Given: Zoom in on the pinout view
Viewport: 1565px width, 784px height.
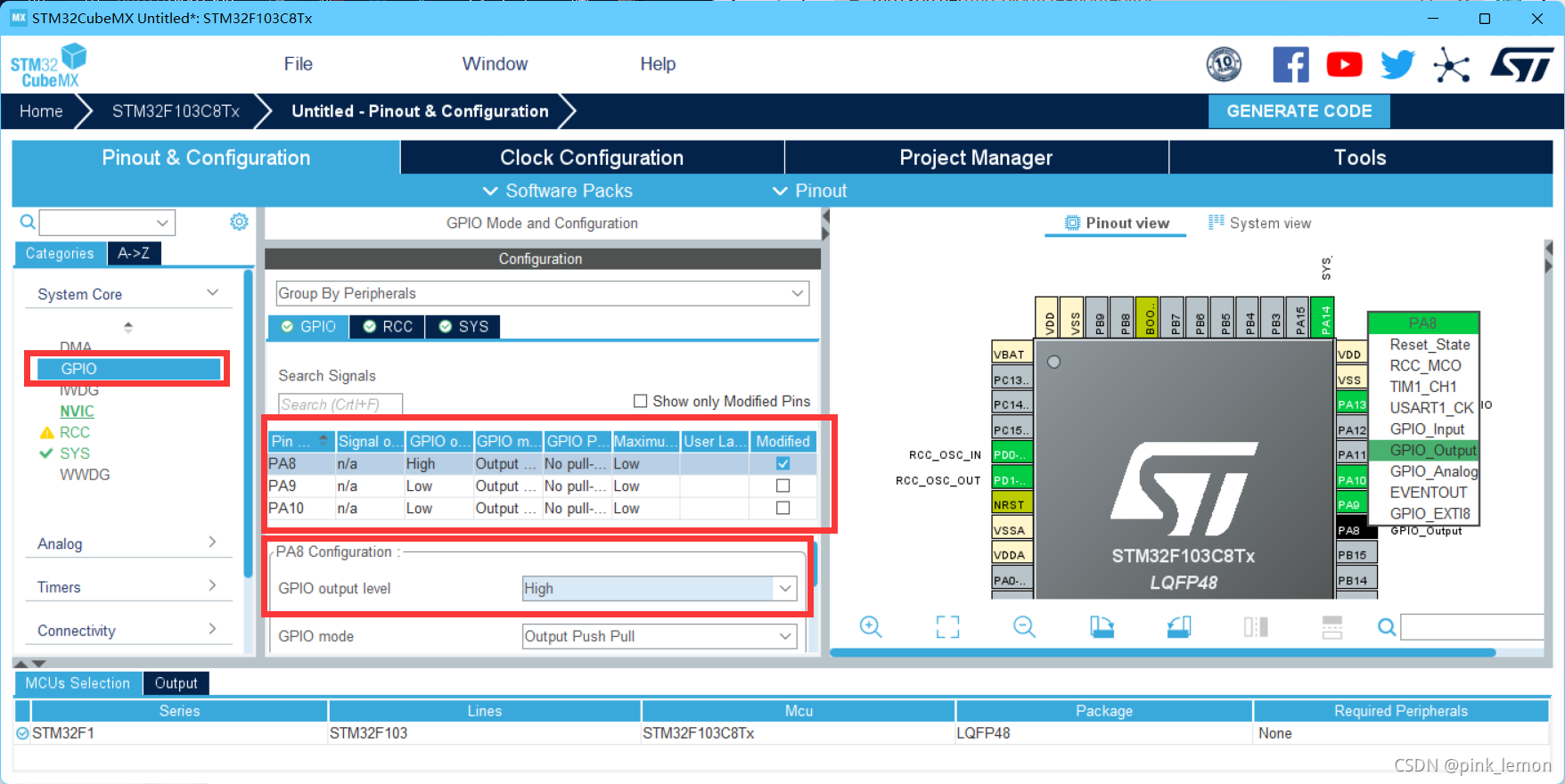Looking at the screenshot, I should [871, 627].
